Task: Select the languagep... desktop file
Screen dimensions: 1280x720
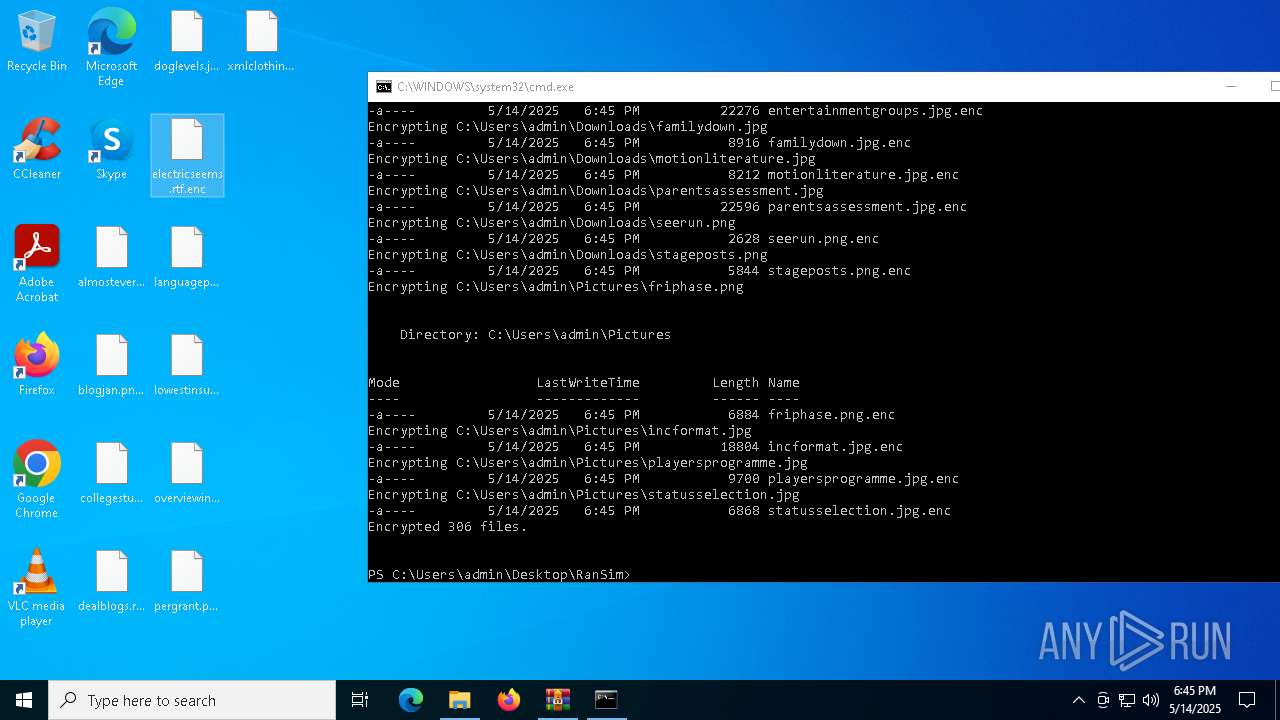Action: click(x=187, y=258)
